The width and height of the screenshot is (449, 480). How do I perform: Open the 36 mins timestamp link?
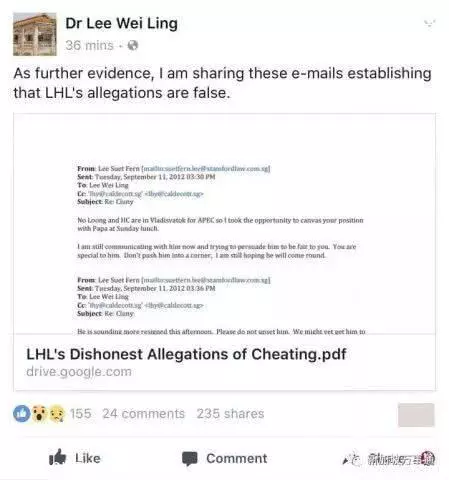[89, 45]
